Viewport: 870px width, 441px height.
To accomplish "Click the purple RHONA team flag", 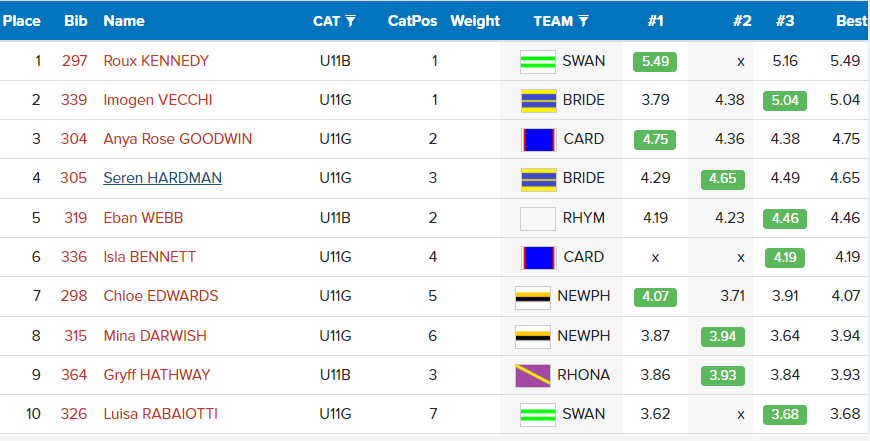I will click(x=533, y=376).
